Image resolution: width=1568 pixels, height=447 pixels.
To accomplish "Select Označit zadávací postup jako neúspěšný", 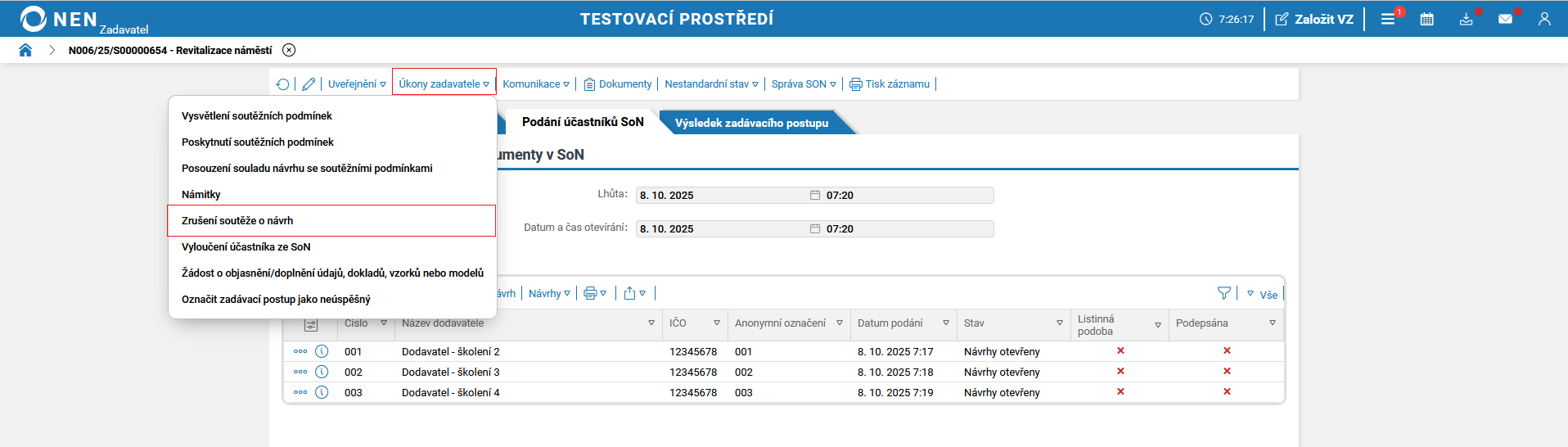I will [x=332, y=300].
